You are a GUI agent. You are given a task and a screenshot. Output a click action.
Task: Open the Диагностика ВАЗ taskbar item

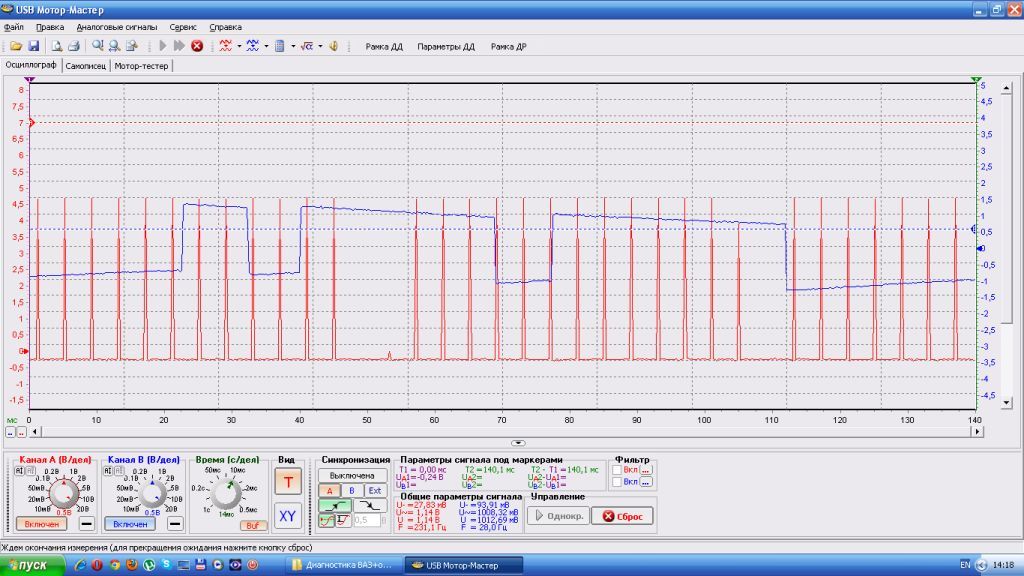(342, 566)
